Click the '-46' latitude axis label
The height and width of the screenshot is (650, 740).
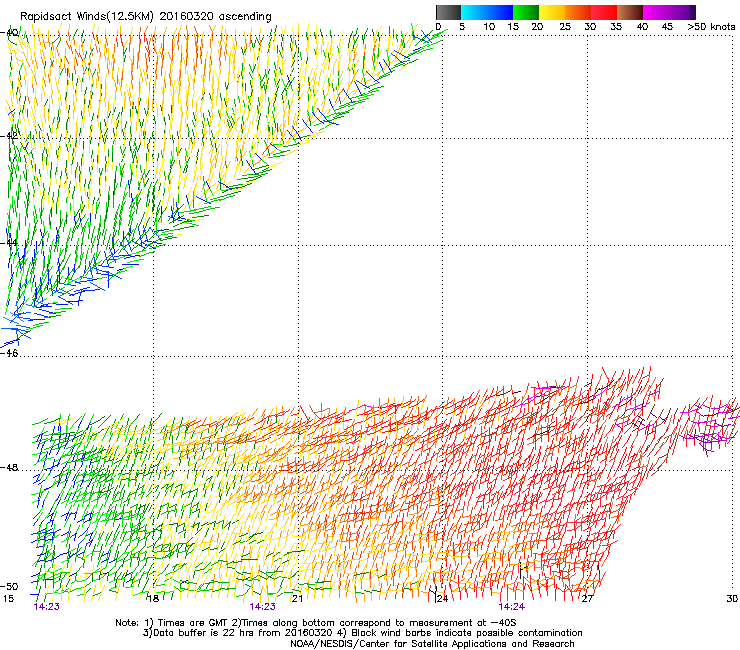[9, 353]
